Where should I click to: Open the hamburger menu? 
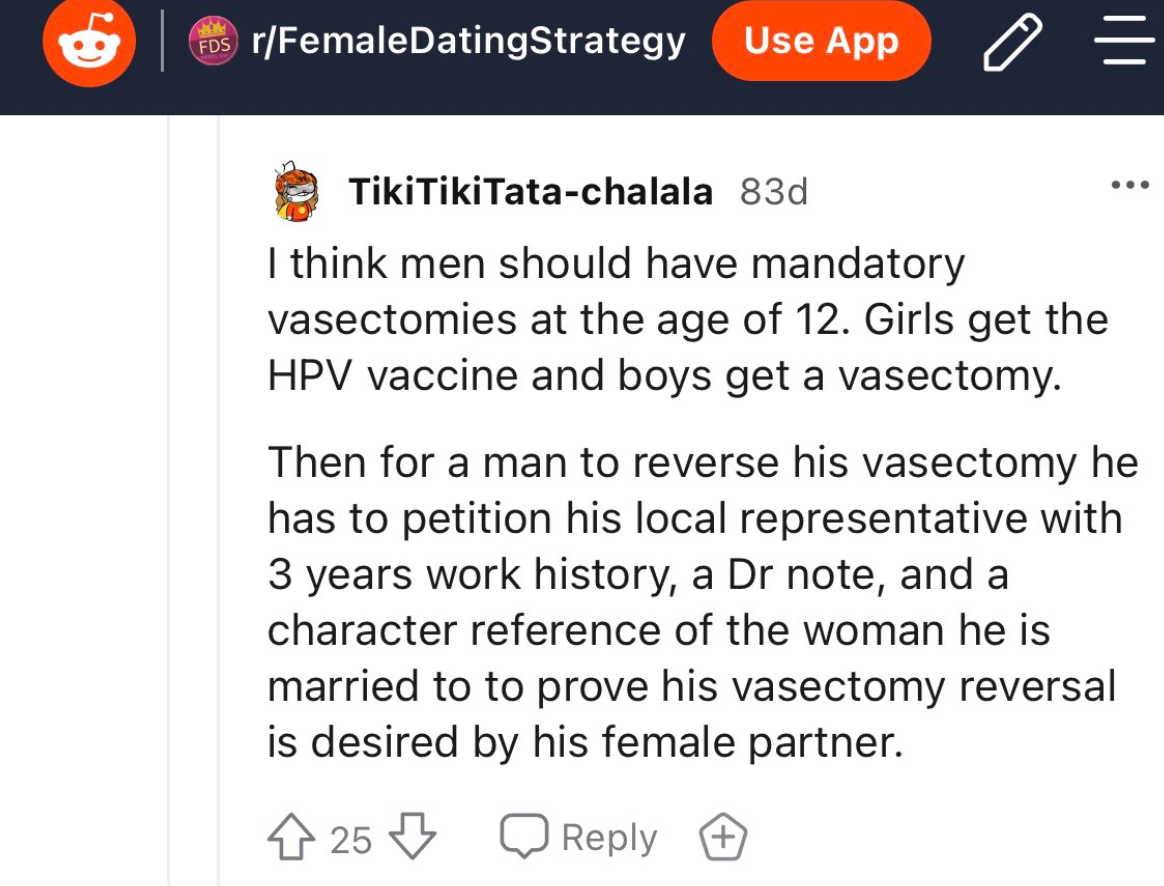coord(1124,41)
